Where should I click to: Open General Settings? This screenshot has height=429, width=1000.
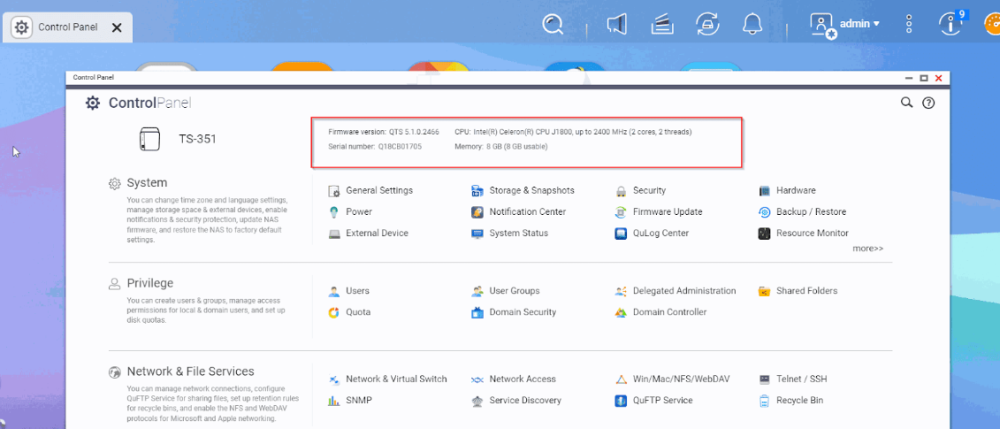click(371, 191)
